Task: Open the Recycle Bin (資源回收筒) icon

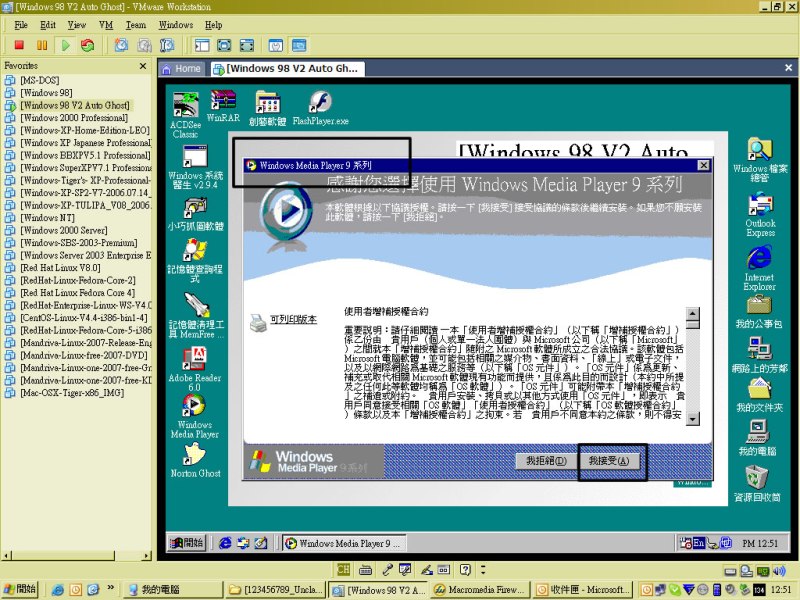Action: [757, 484]
